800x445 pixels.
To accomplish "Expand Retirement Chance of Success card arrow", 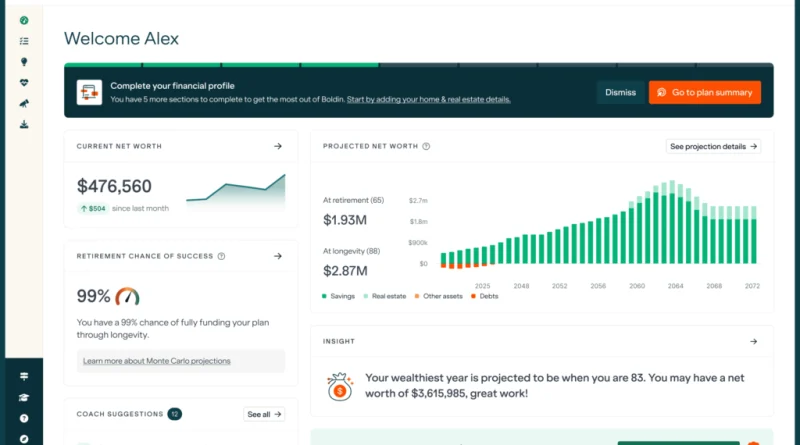I will pos(278,256).
